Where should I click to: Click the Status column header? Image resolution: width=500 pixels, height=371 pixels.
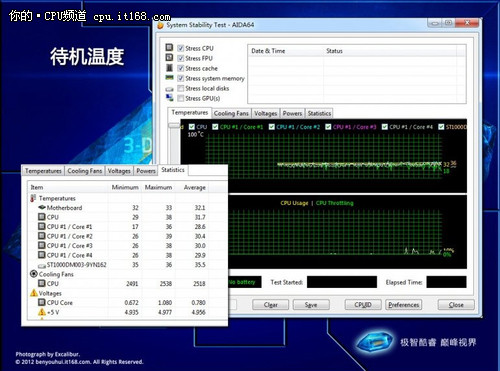pyautogui.click(x=390, y=51)
